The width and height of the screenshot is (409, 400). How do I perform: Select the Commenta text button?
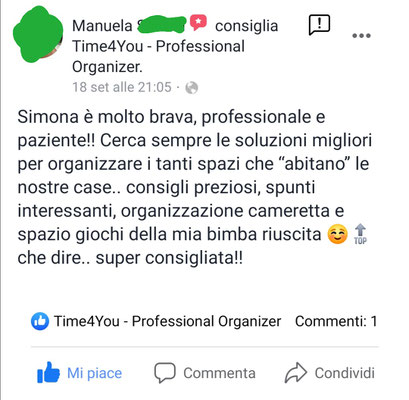click(219, 373)
